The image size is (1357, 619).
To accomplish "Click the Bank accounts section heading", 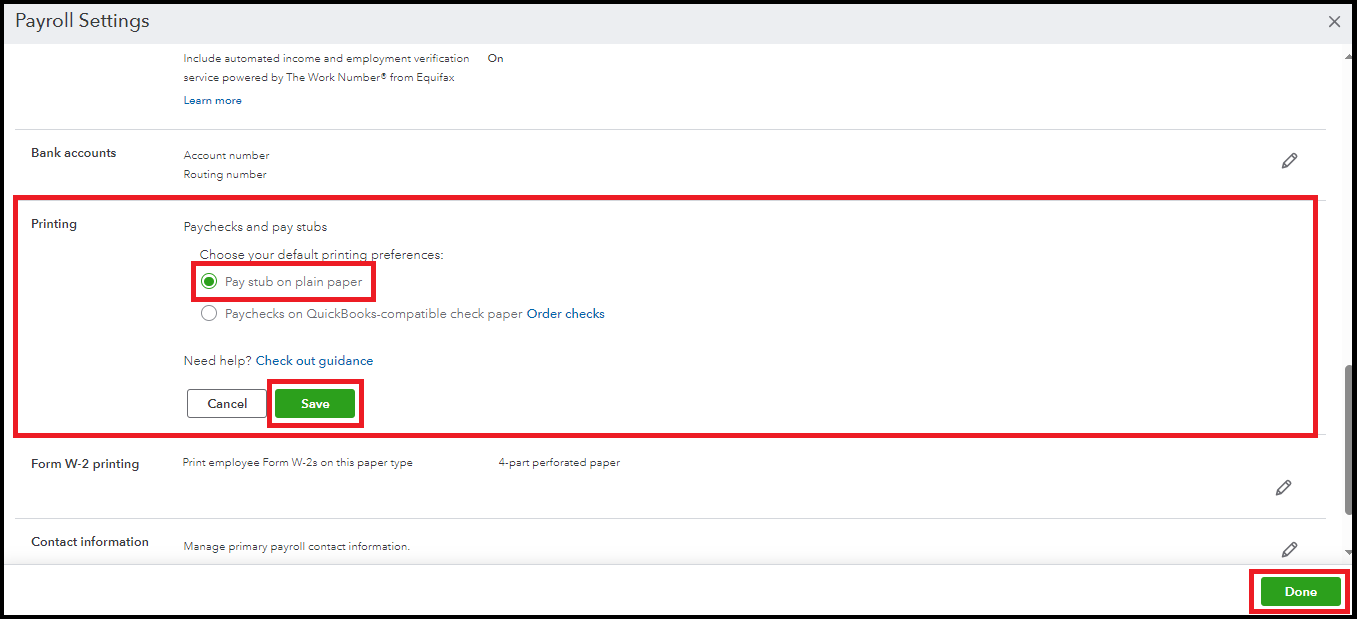I will tap(73, 153).
